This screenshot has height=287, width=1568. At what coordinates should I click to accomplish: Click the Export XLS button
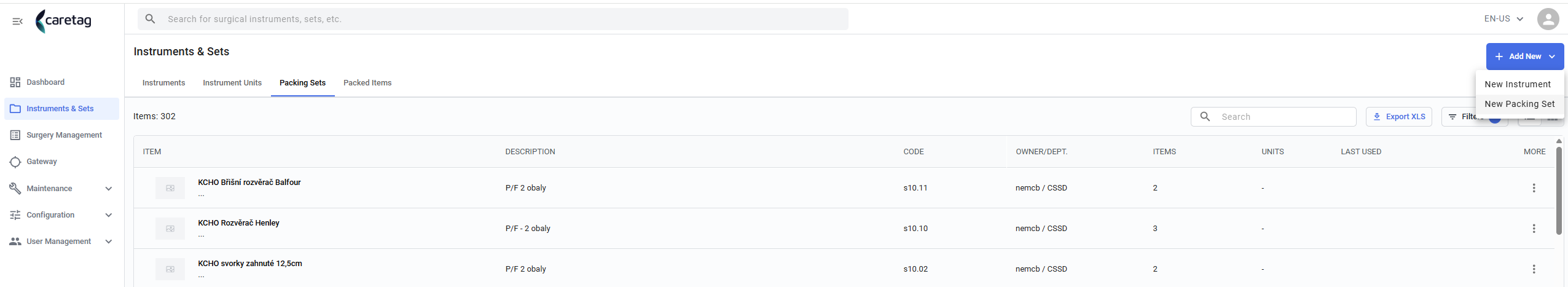[x=1398, y=117]
